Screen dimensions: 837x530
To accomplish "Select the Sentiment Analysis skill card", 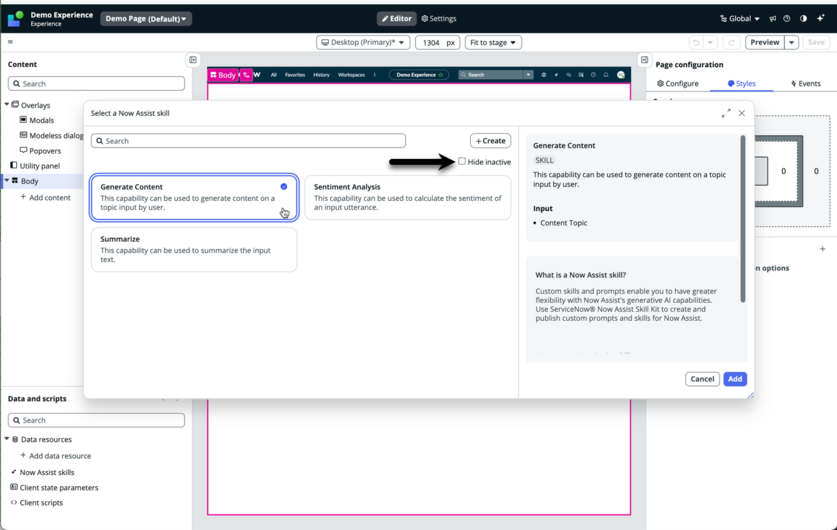I will coord(408,197).
